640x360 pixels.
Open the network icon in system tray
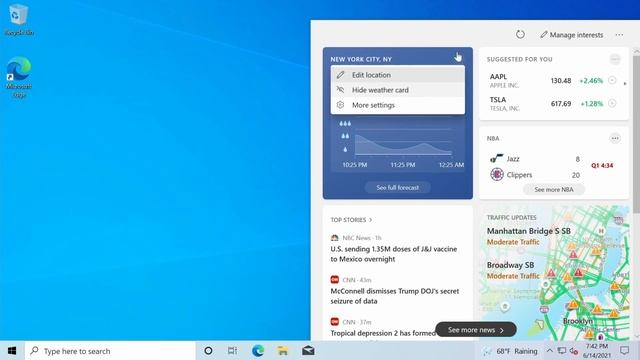point(562,351)
